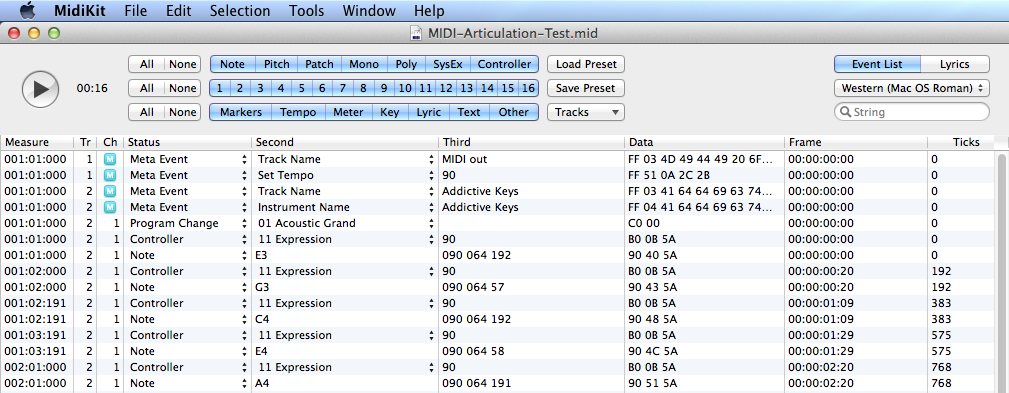The width and height of the screenshot is (1009, 393).
Task: Click the M meta badge on MIDI out row
Action: click(110, 159)
